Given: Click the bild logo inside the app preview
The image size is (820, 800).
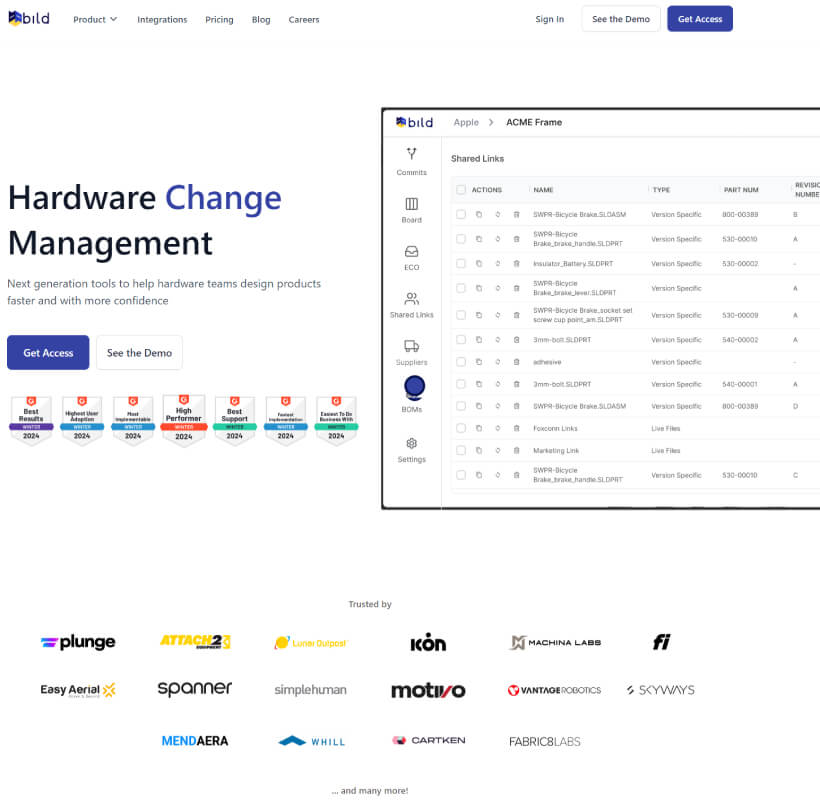Looking at the screenshot, I should click(x=415, y=122).
